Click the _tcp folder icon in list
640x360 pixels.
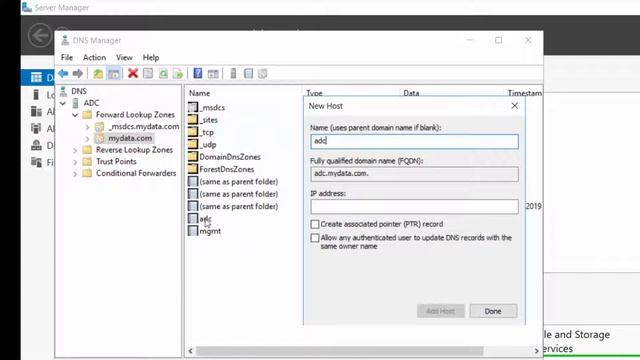[193, 132]
